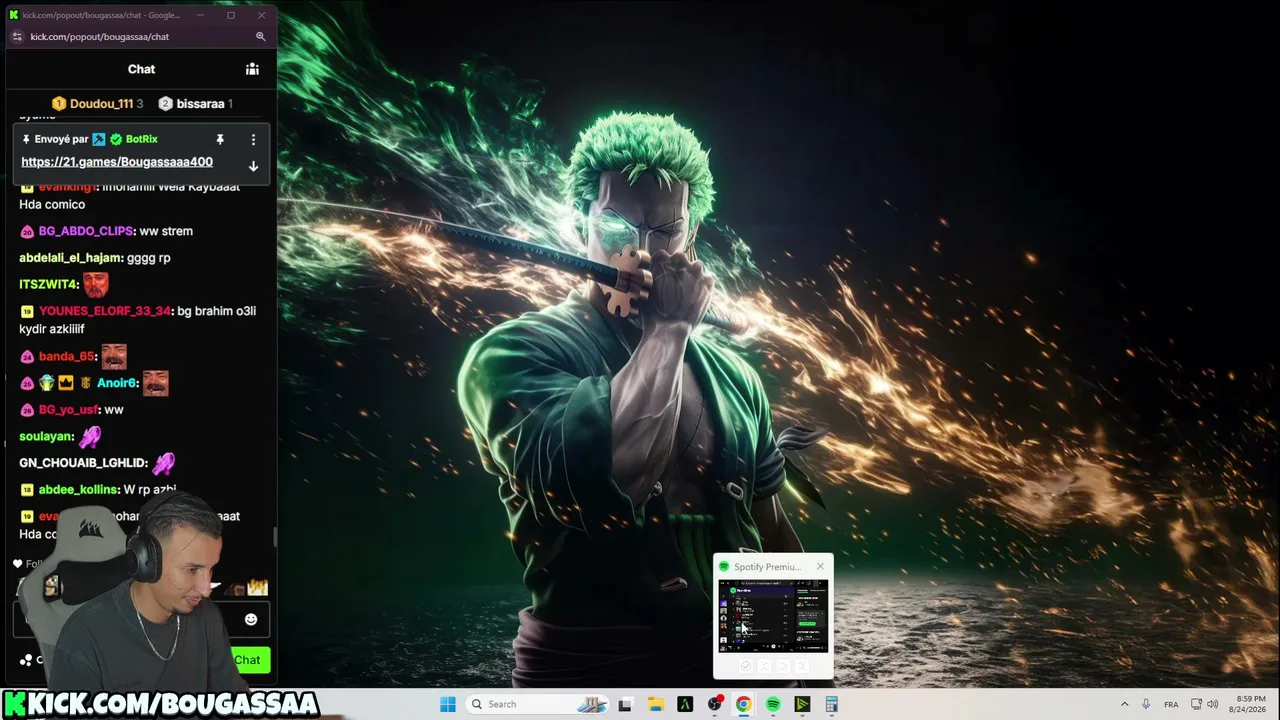Click the BotRix username in pinned message

click(x=142, y=139)
